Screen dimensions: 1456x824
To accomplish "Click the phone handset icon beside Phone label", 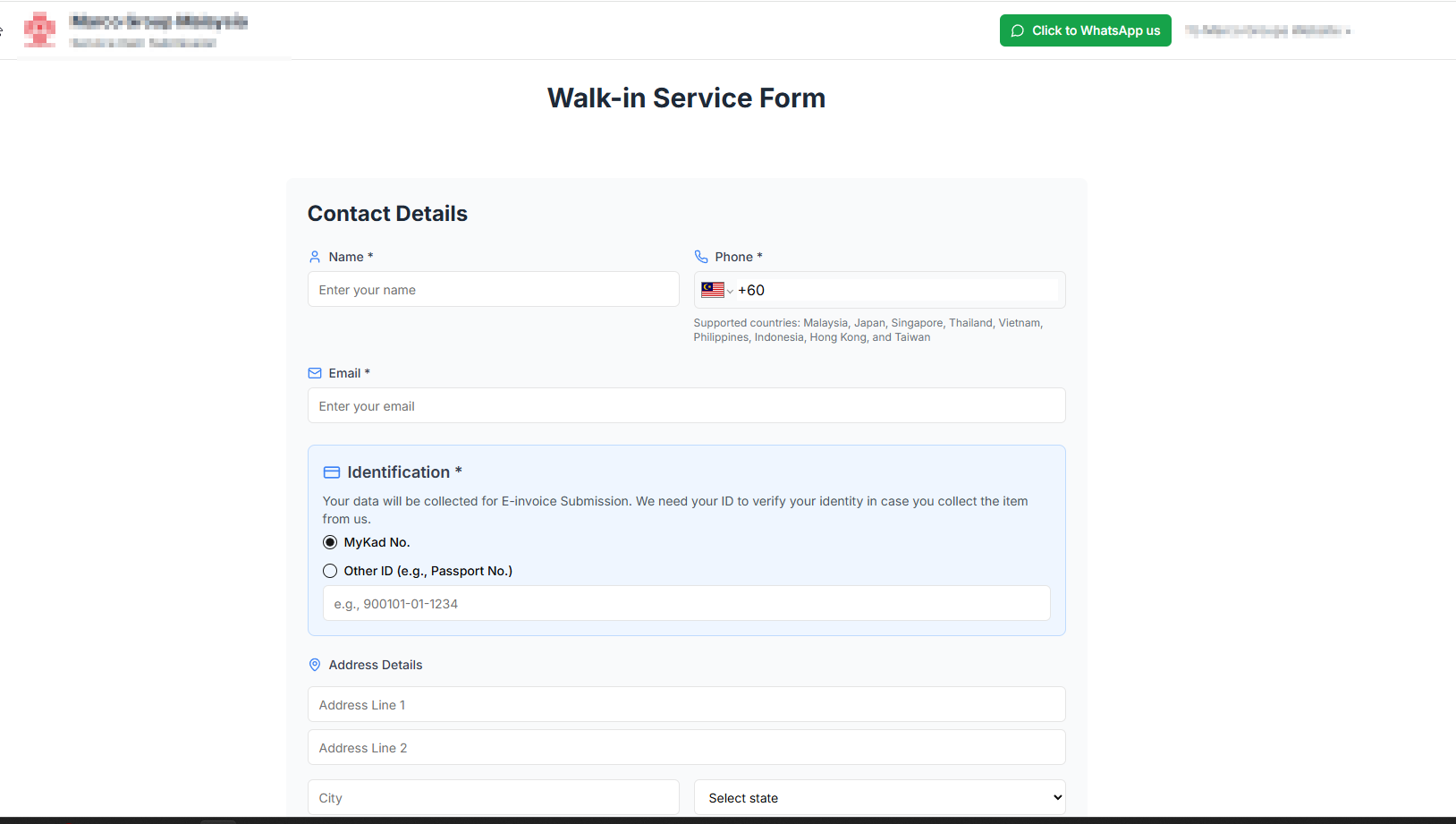I will (x=701, y=257).
